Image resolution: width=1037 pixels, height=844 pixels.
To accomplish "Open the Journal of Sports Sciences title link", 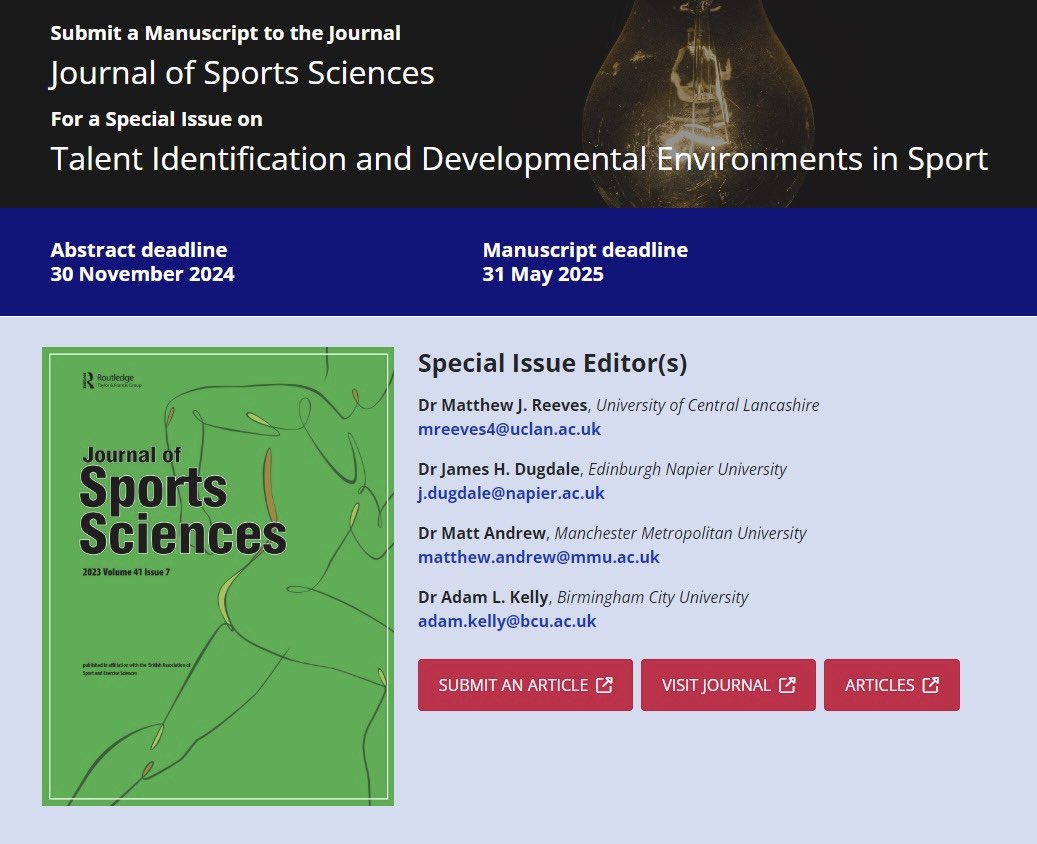I will pos(241,72).
